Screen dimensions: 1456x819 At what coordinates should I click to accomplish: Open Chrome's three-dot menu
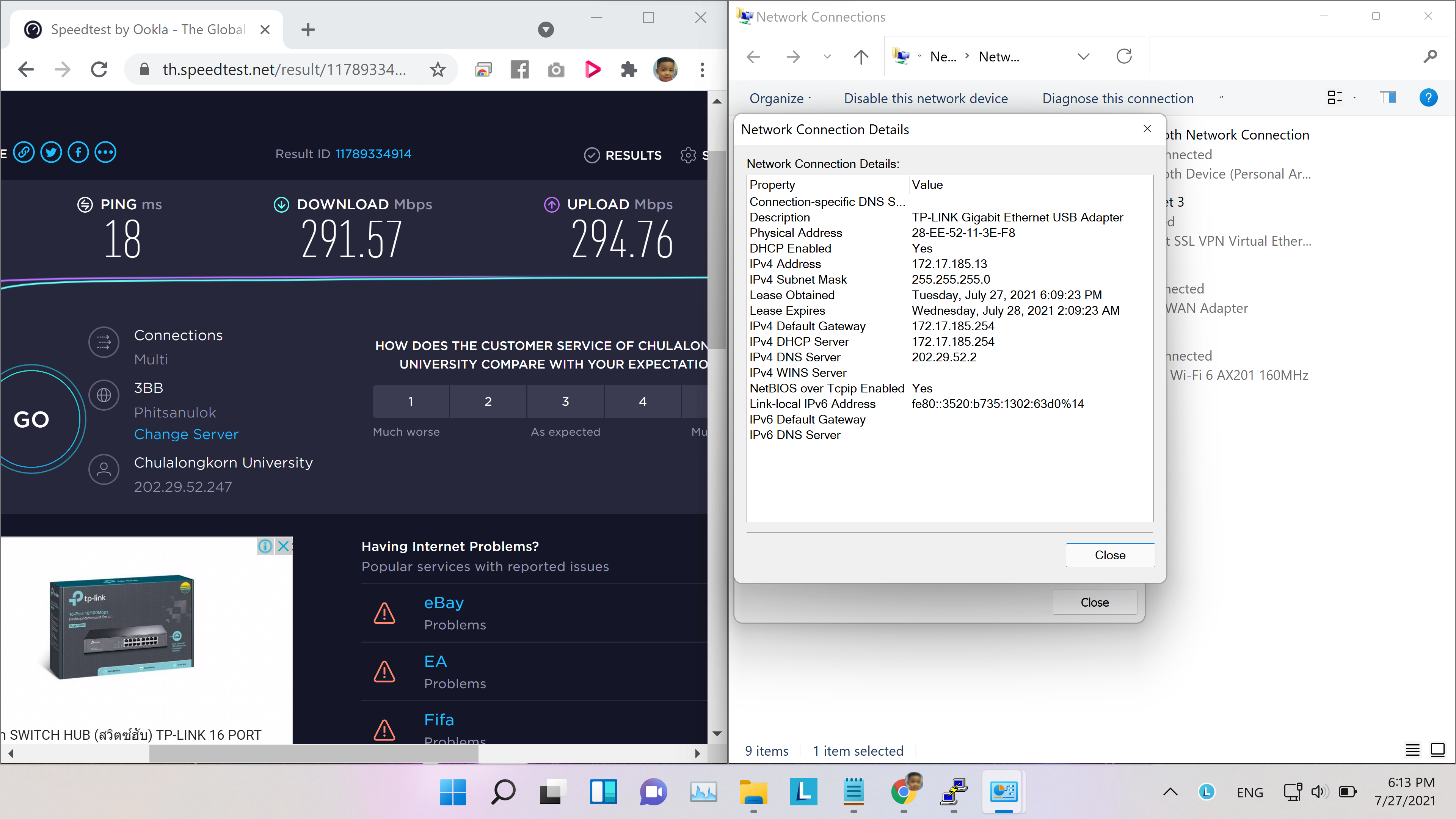pos(702,69)
